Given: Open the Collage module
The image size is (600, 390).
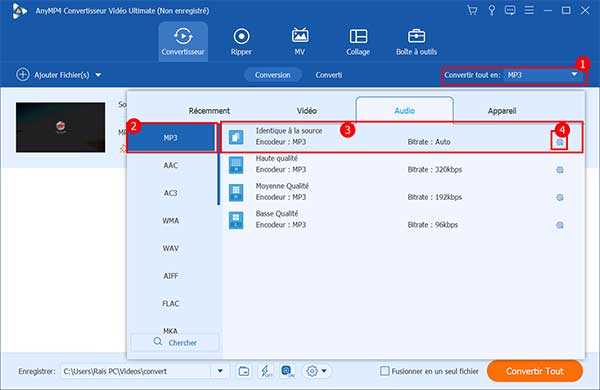Looking at the screenshot, I should 358,41.
